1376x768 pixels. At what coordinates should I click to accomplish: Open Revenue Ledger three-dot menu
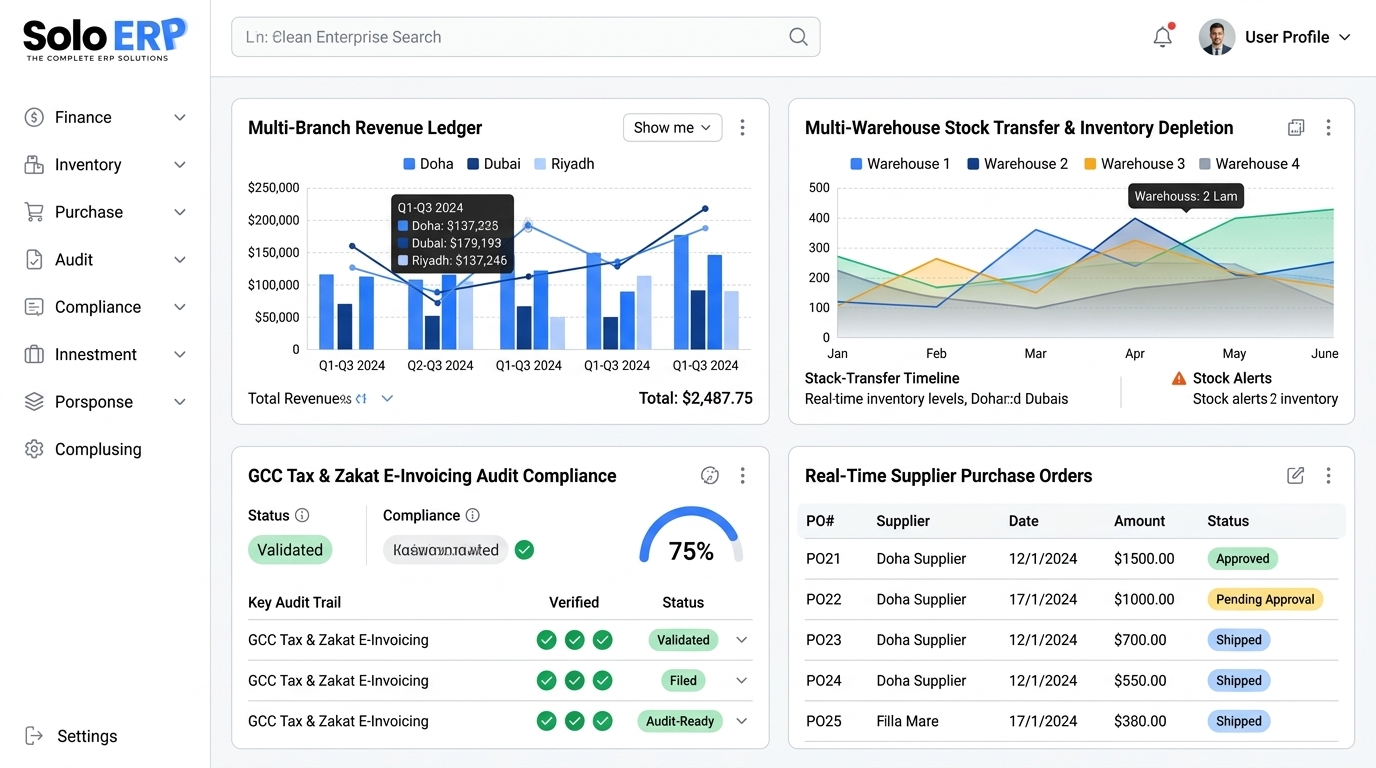(x=742, y=128)
